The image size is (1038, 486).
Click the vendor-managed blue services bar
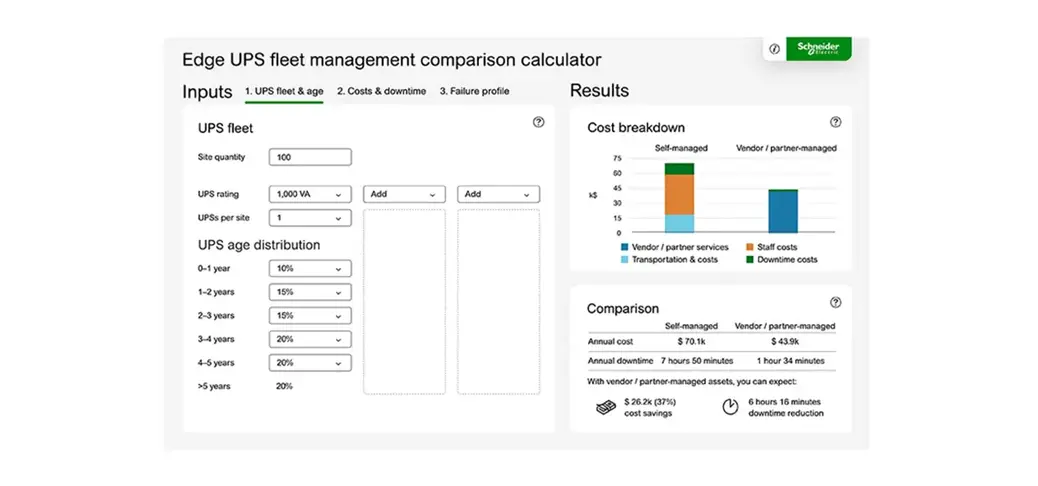tap(783, 212)
